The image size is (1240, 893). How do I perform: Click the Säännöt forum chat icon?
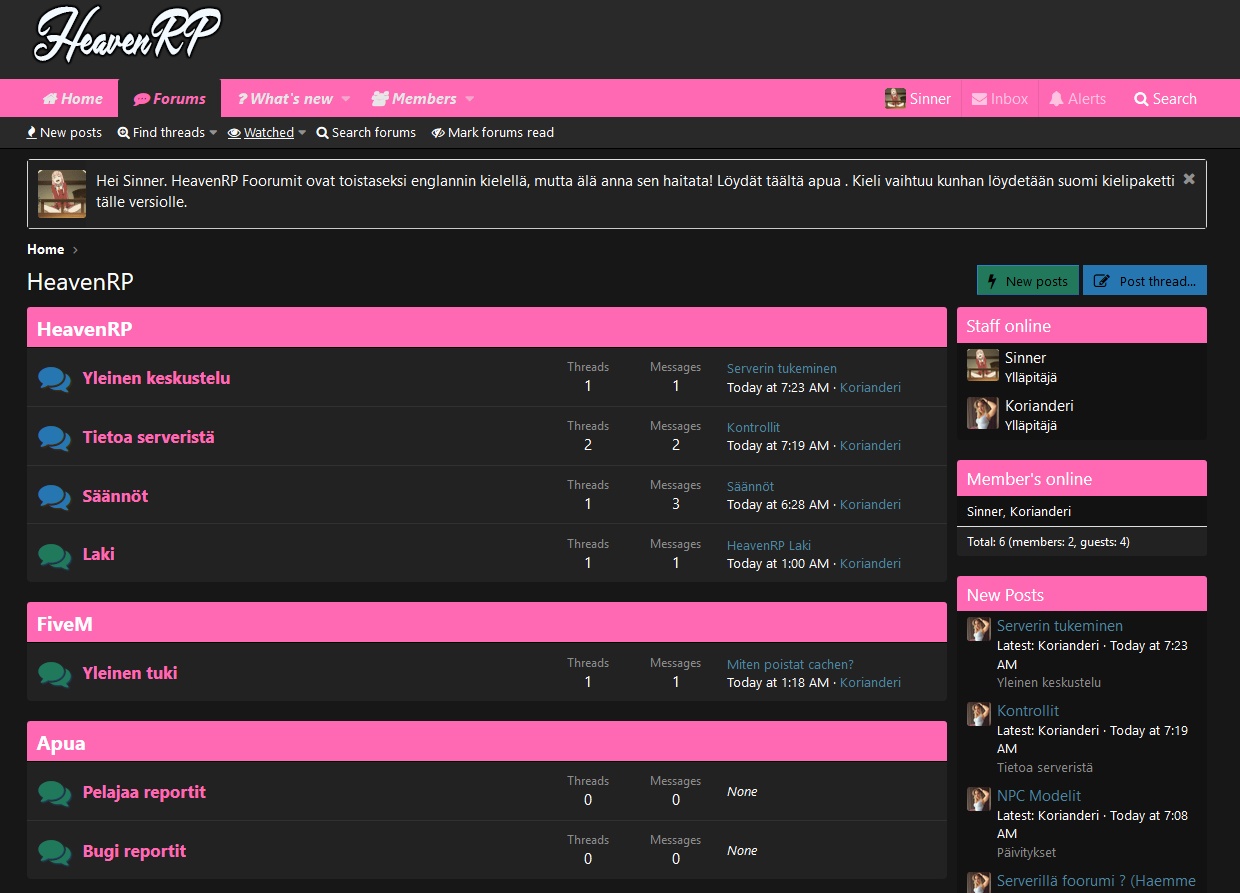coord(54,497)
